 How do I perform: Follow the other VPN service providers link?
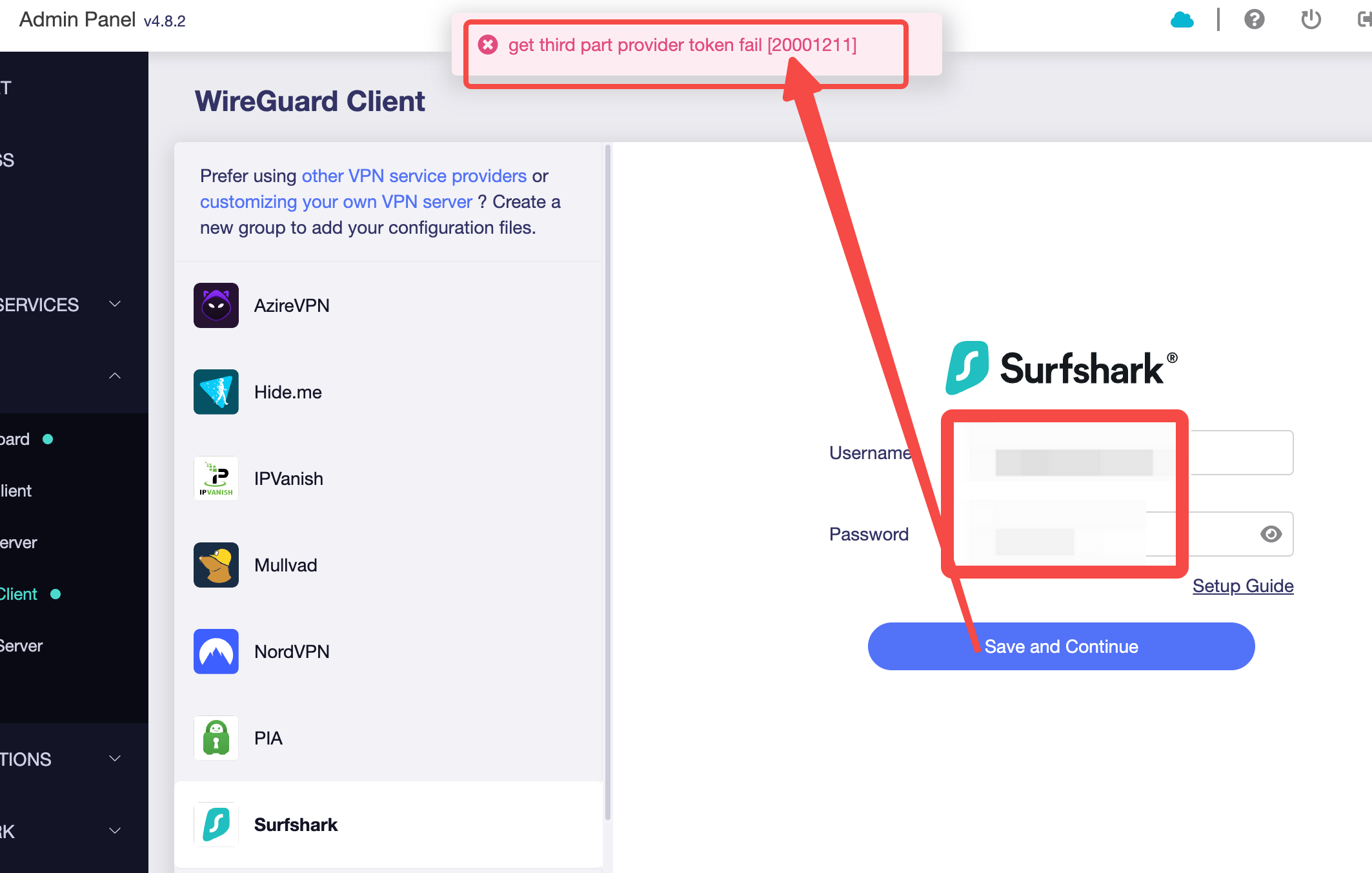414,176
